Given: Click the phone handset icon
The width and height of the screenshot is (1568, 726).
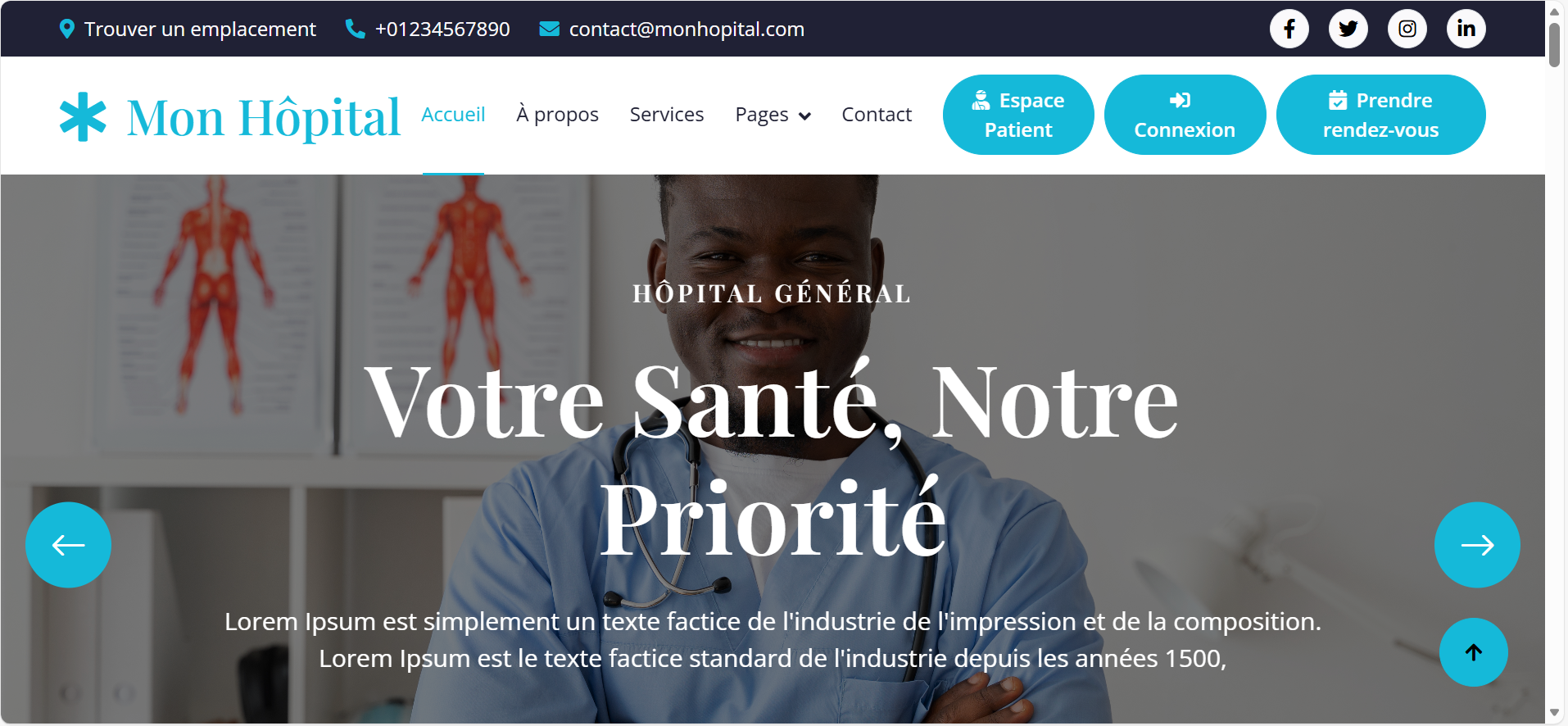Looking at the screenshot, I should (355, 29).
